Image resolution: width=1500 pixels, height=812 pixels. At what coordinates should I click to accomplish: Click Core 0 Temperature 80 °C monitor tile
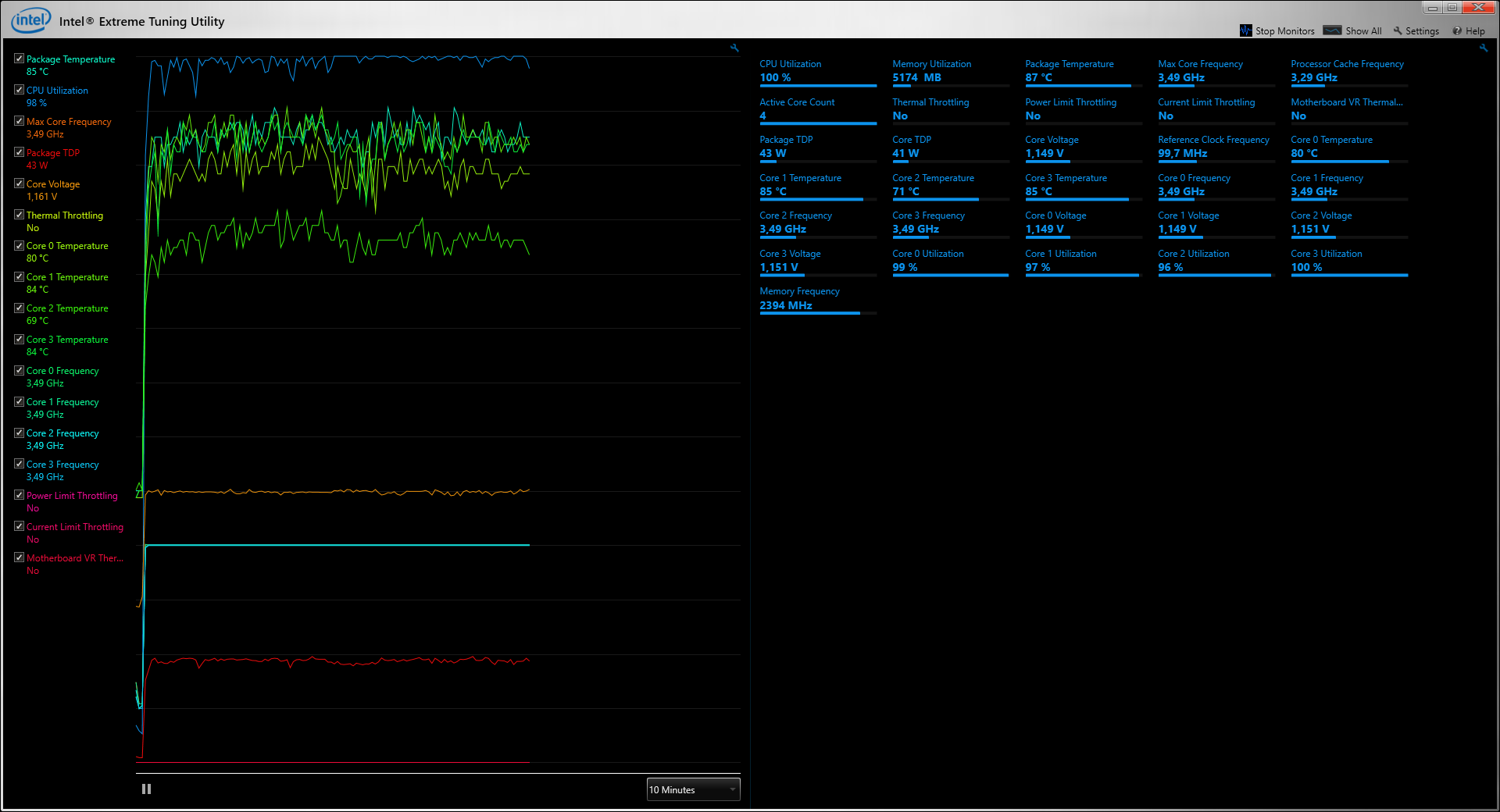point(1349,148)
